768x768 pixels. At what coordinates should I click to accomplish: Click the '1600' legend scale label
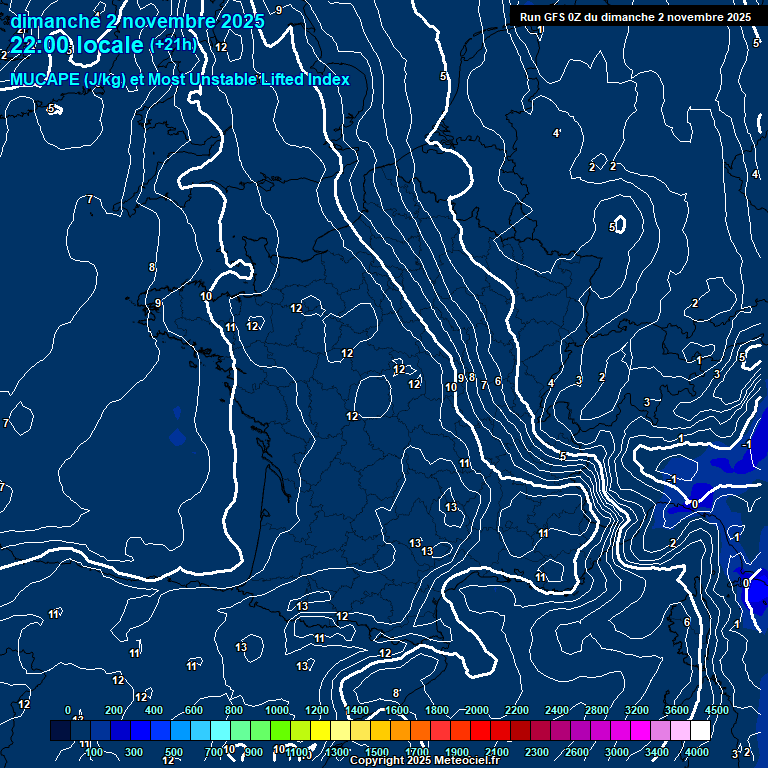click(x=397, y=710)
